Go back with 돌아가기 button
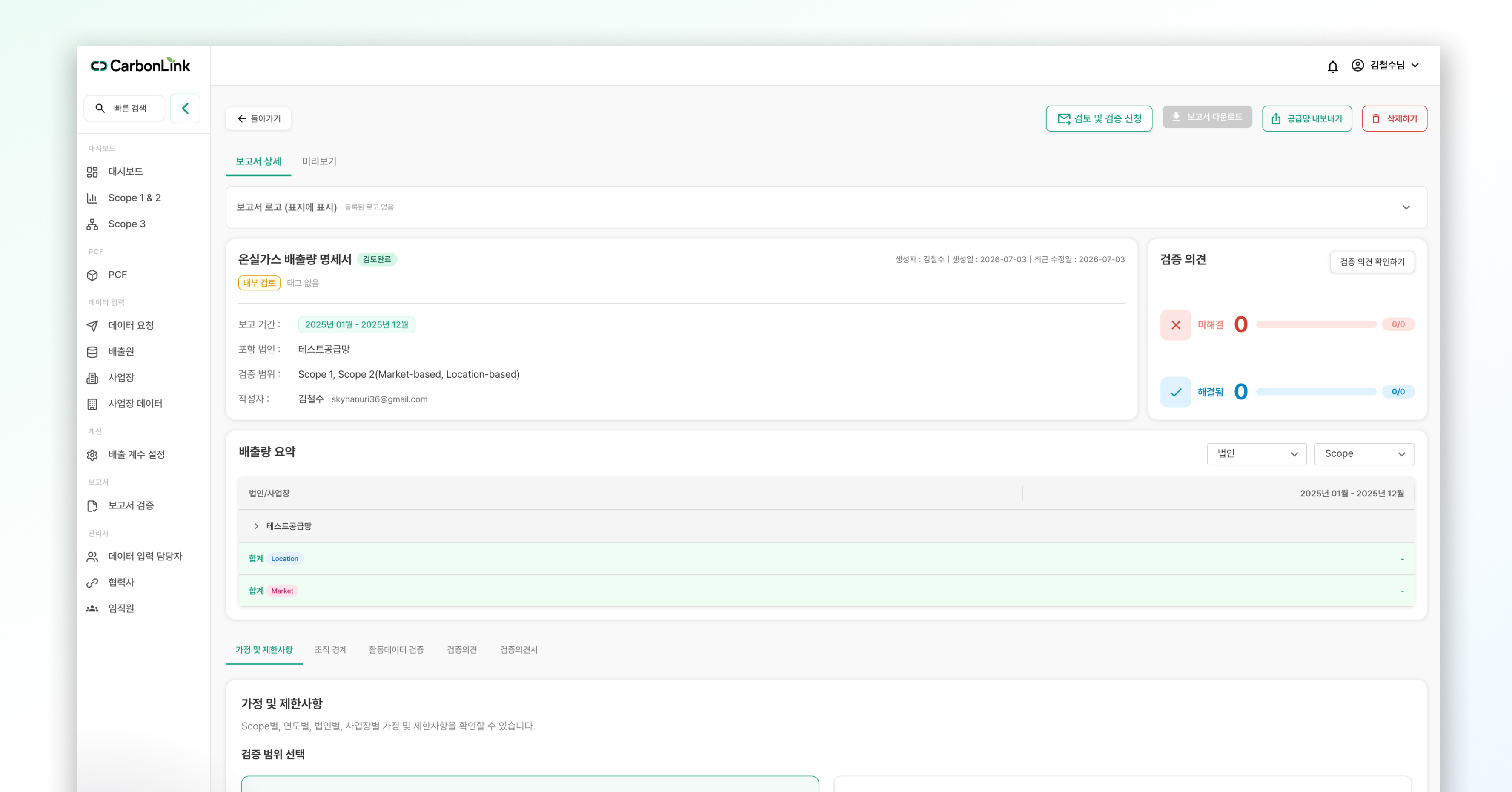1512x792 pixels. pos(258,119)
